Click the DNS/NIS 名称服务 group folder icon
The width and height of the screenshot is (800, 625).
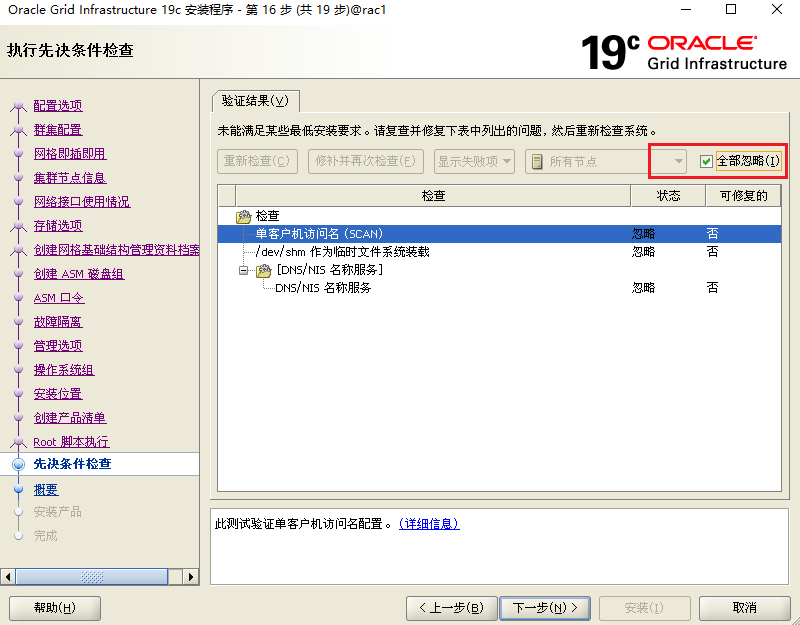pos(263,270)
